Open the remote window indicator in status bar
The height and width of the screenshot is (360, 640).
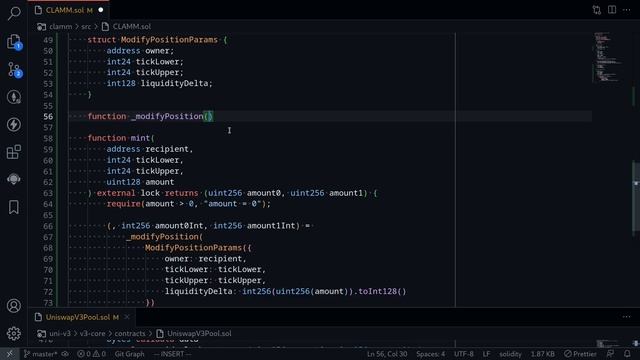click(x=9, y=354)
